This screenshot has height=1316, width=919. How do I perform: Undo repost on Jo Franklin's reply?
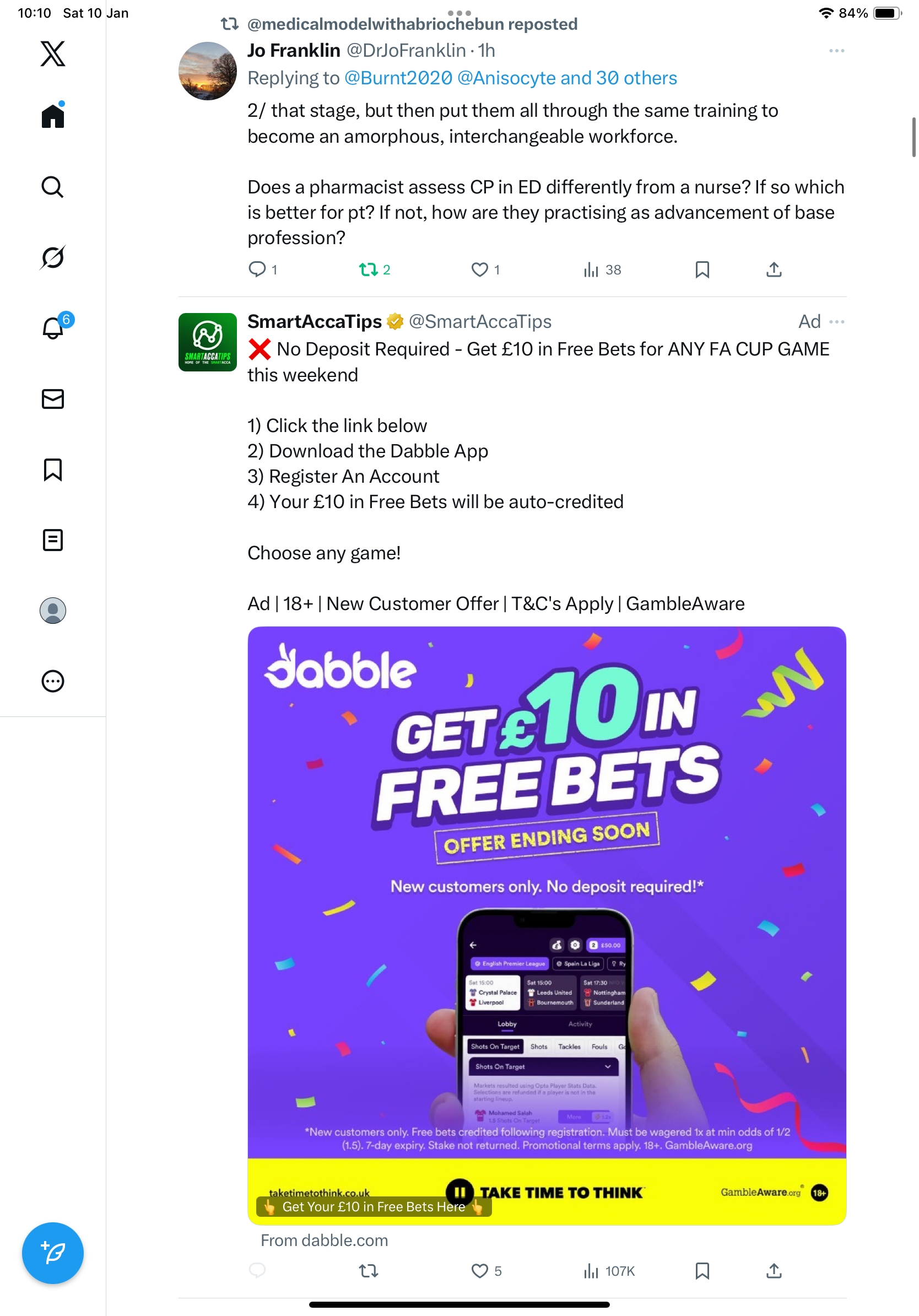click(x=368, y=269)
